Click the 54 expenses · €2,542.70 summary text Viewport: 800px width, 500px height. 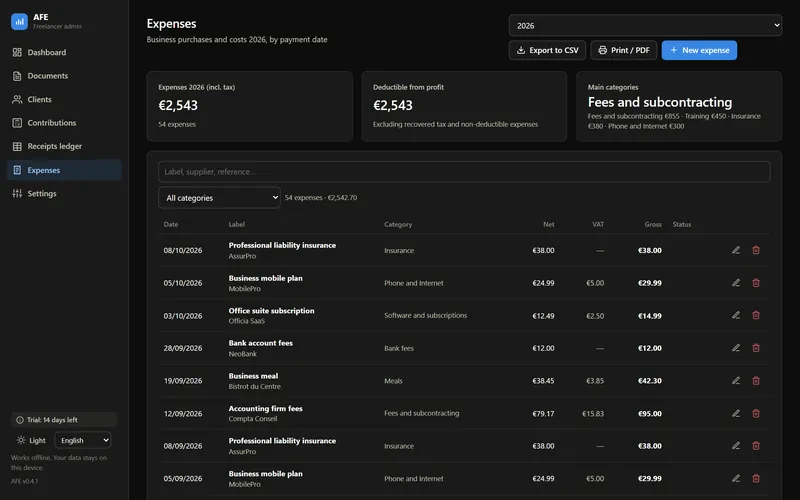[321, 197]
